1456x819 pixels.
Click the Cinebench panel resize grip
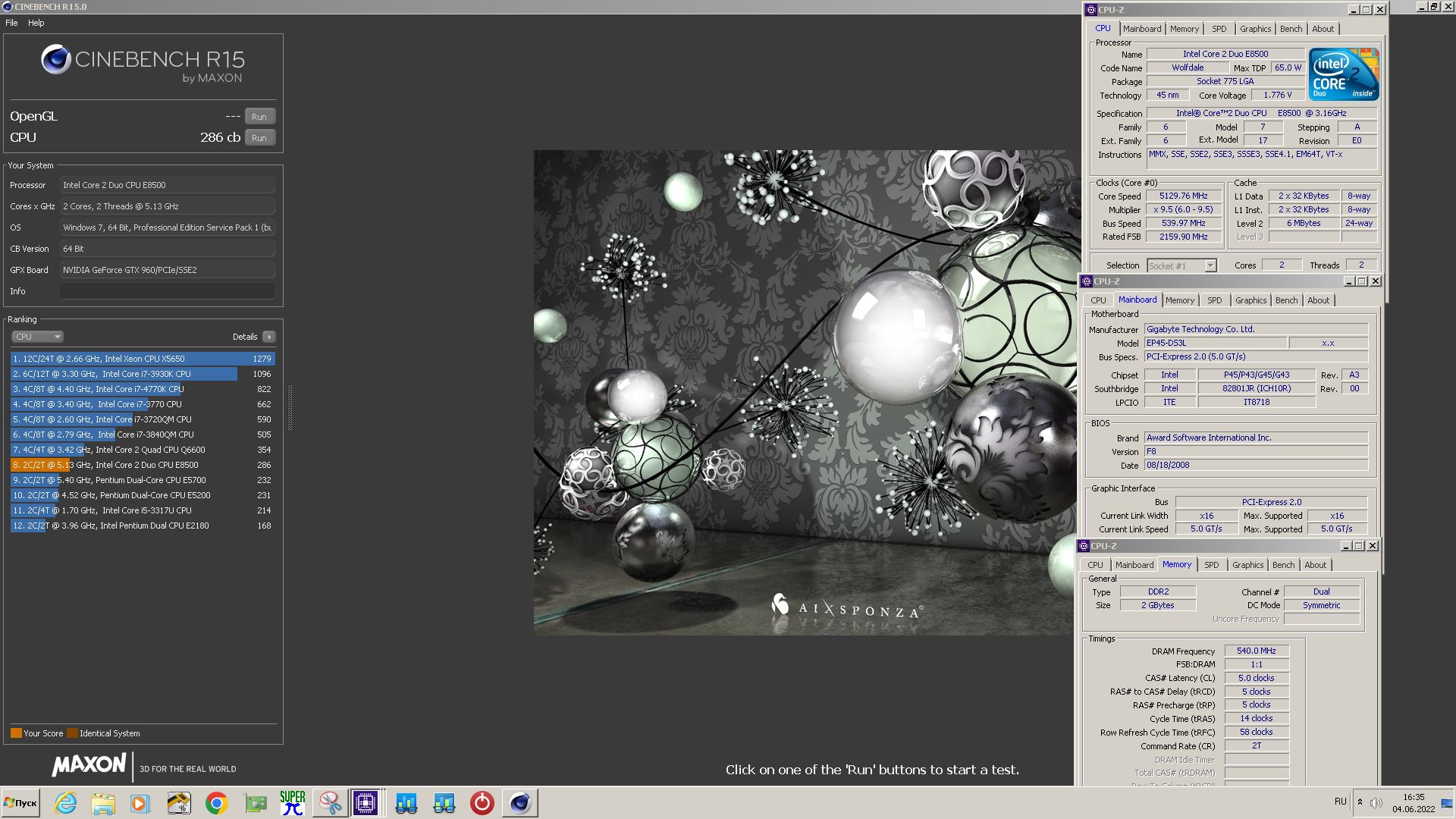tap(290, 407)
